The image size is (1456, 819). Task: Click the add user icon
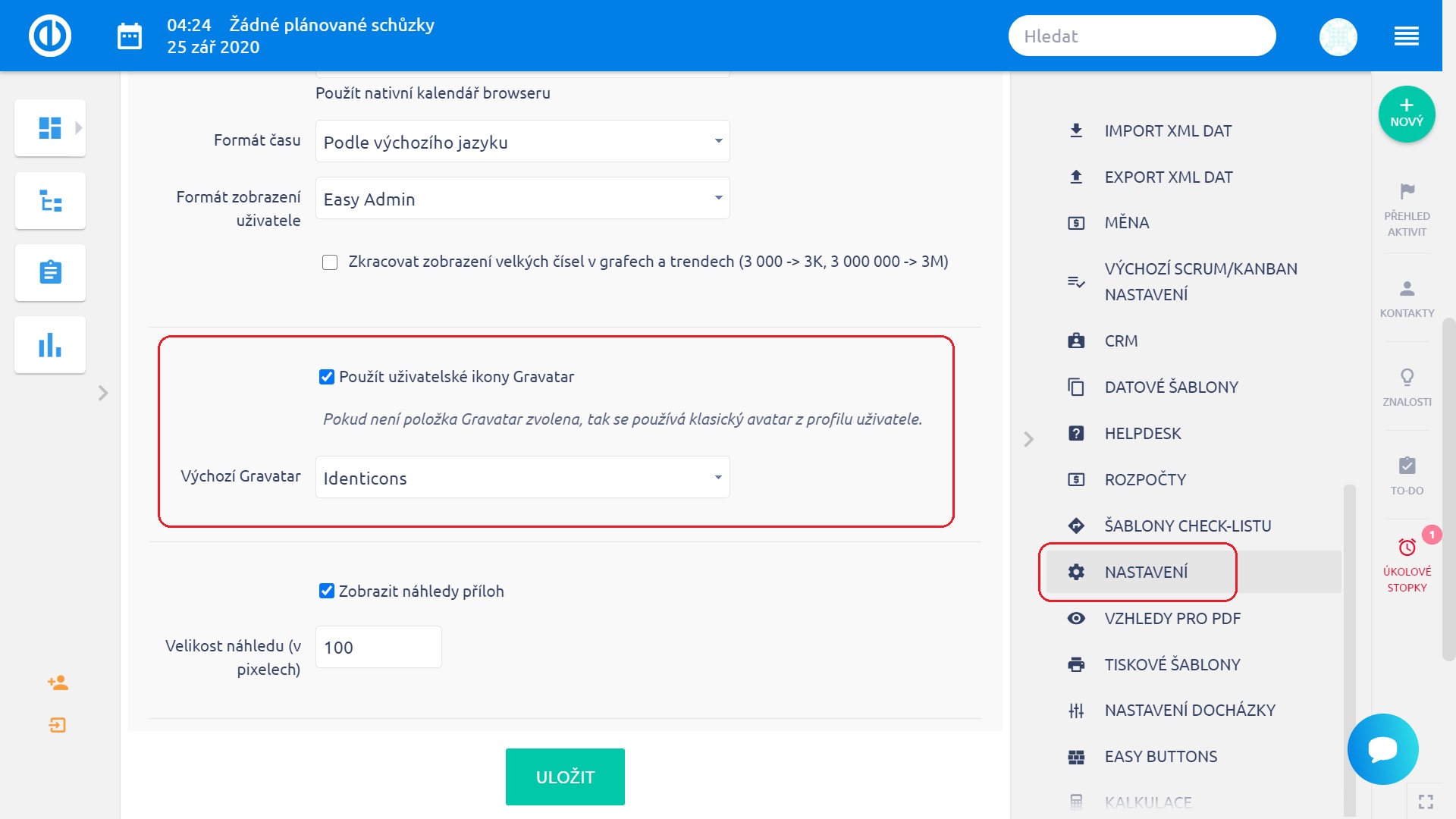pos(58,682)
